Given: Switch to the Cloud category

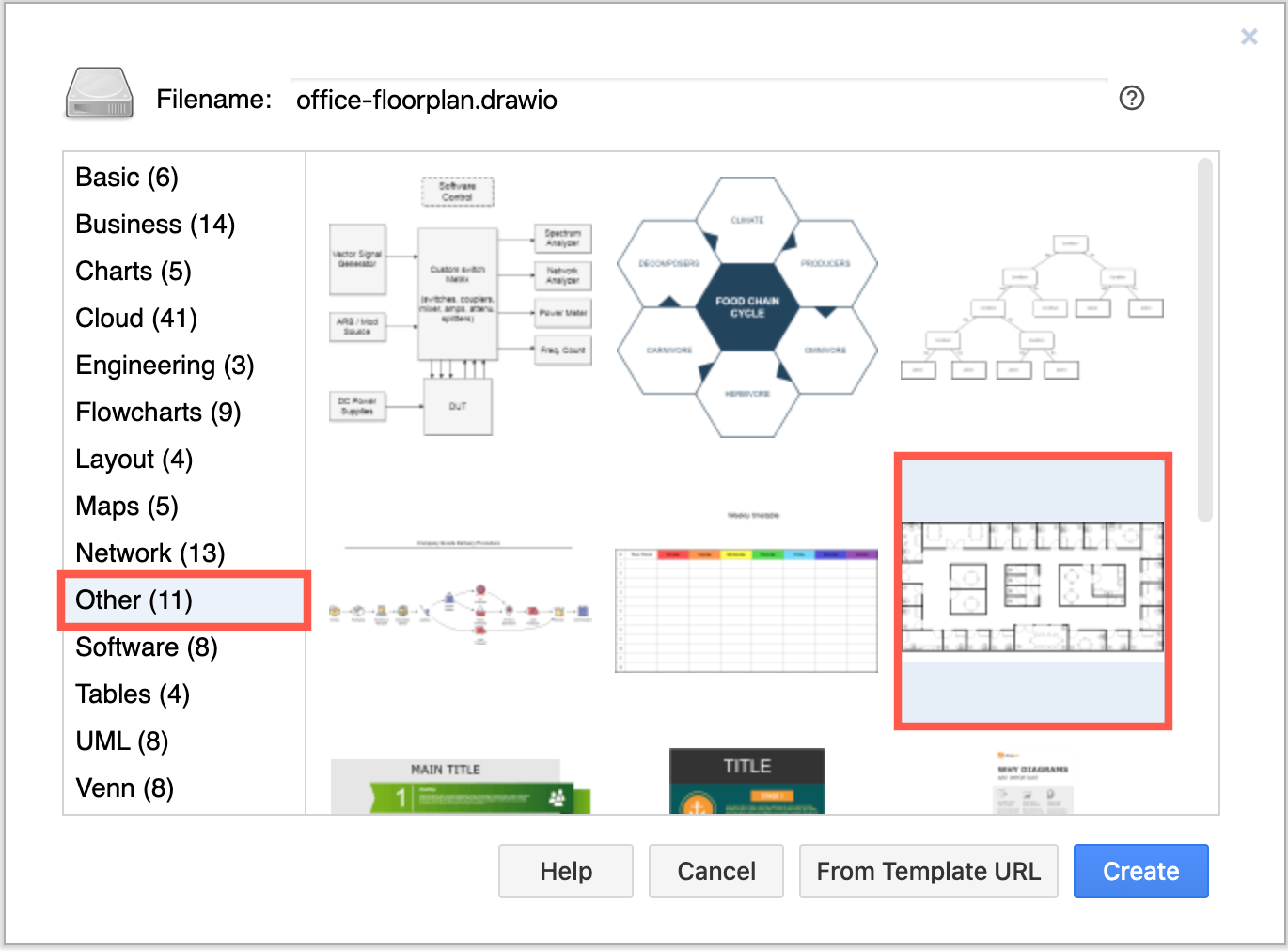Looking at the screenshot, I should click(x=135, y=318).
